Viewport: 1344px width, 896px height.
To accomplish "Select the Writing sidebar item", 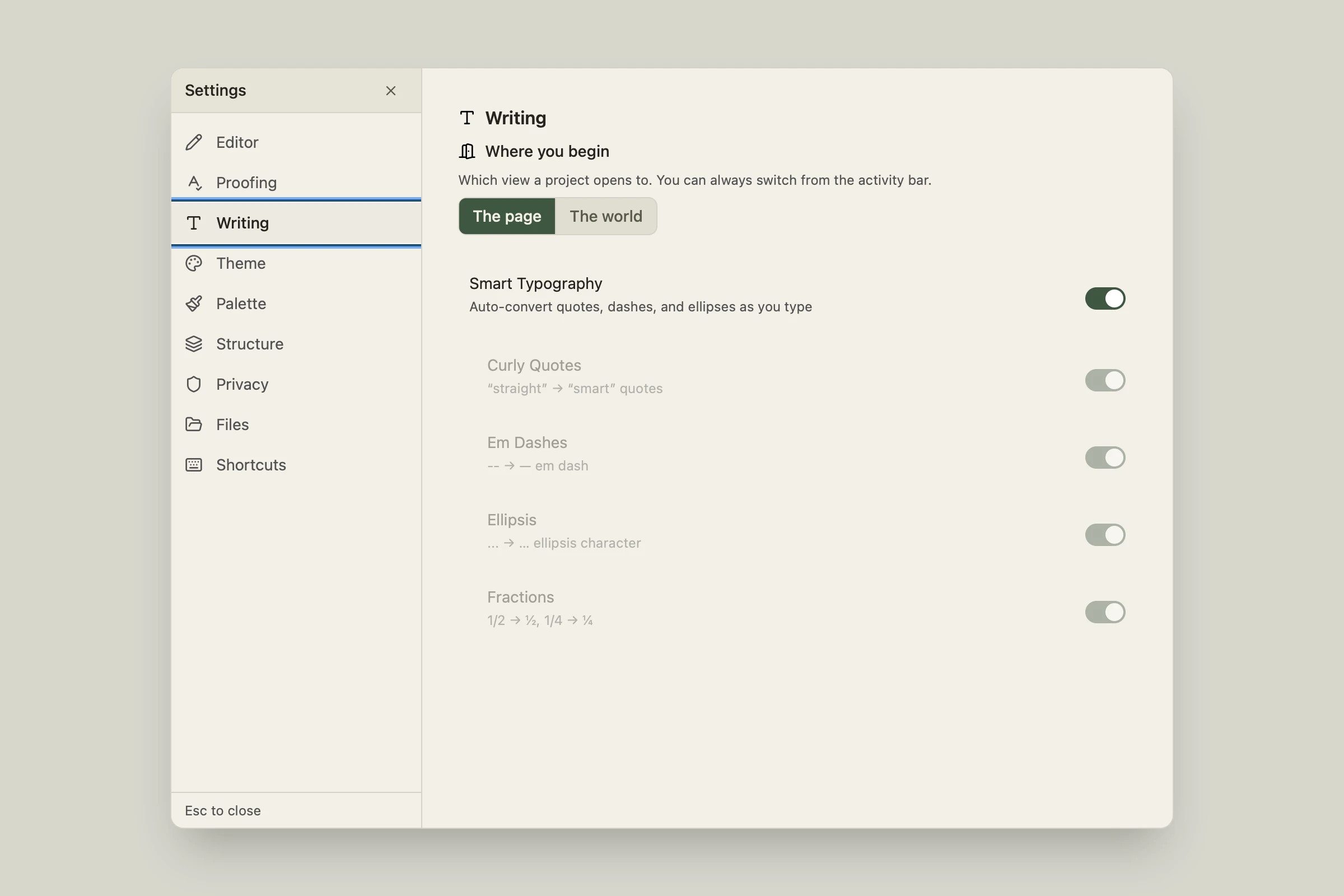I will tap(296, 223).
